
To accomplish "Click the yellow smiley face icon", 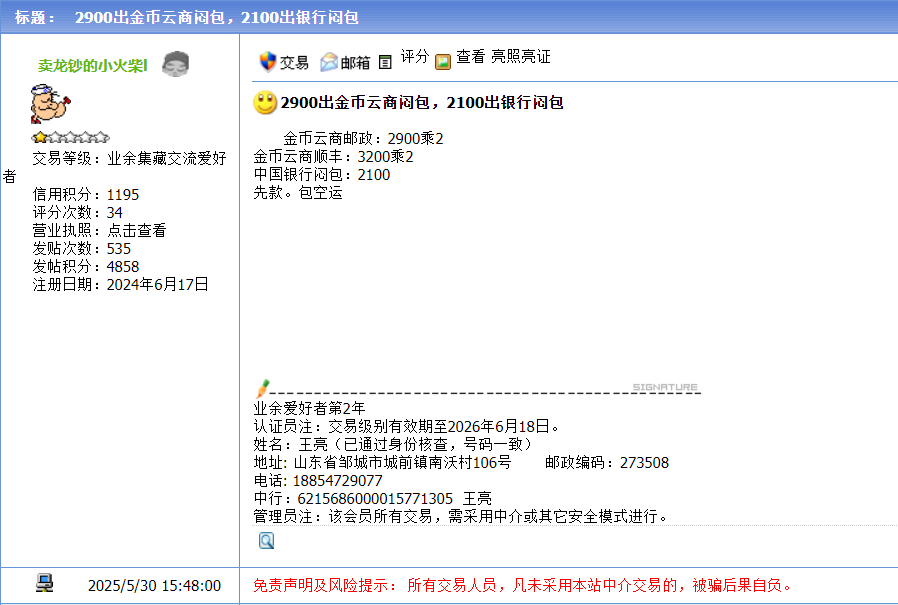I will point(265,102).
